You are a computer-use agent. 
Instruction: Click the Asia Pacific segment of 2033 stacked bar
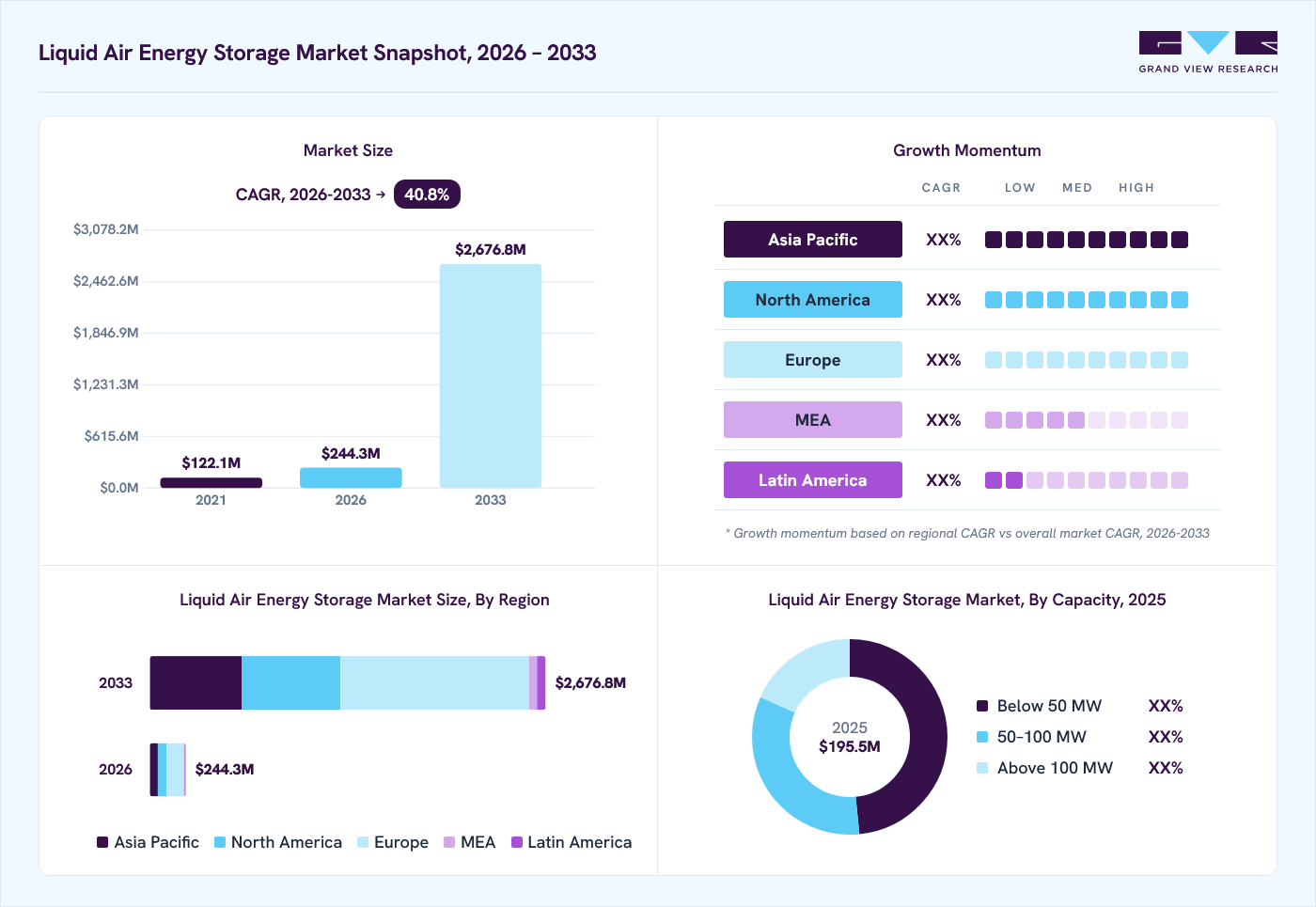[x=196, y=683]
